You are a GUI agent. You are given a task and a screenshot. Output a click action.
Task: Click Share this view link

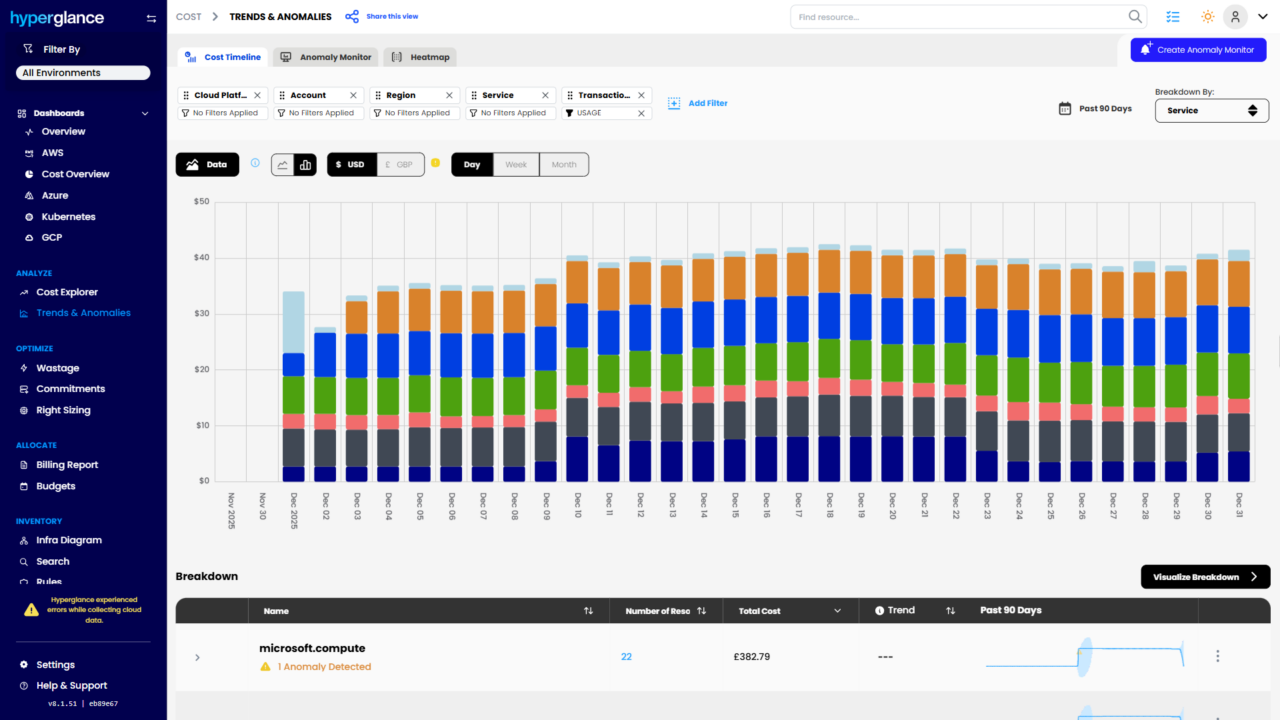[x=392, y=17]
